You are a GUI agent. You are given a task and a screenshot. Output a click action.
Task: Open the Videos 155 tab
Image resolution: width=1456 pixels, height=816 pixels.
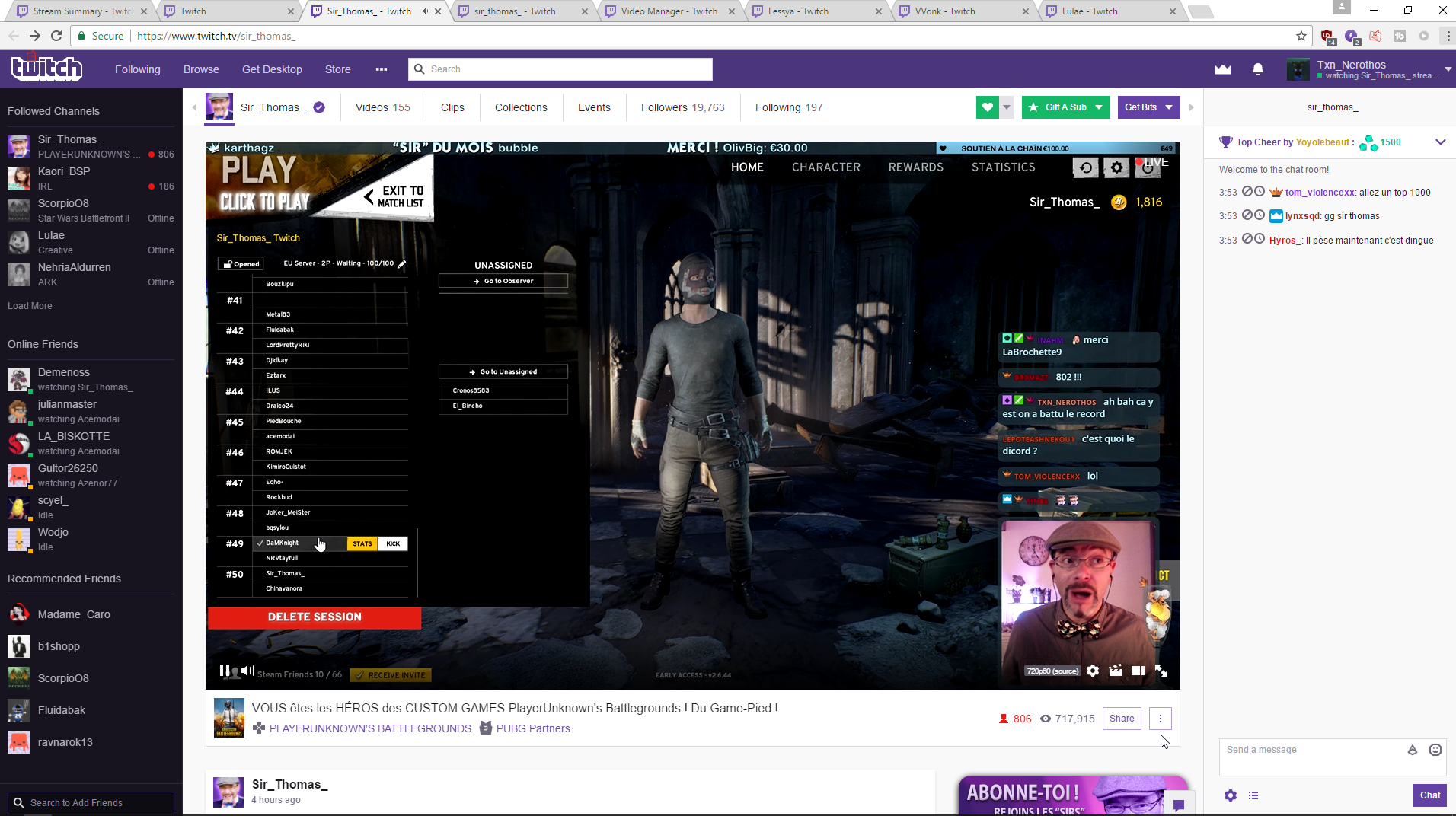[383, 107]
